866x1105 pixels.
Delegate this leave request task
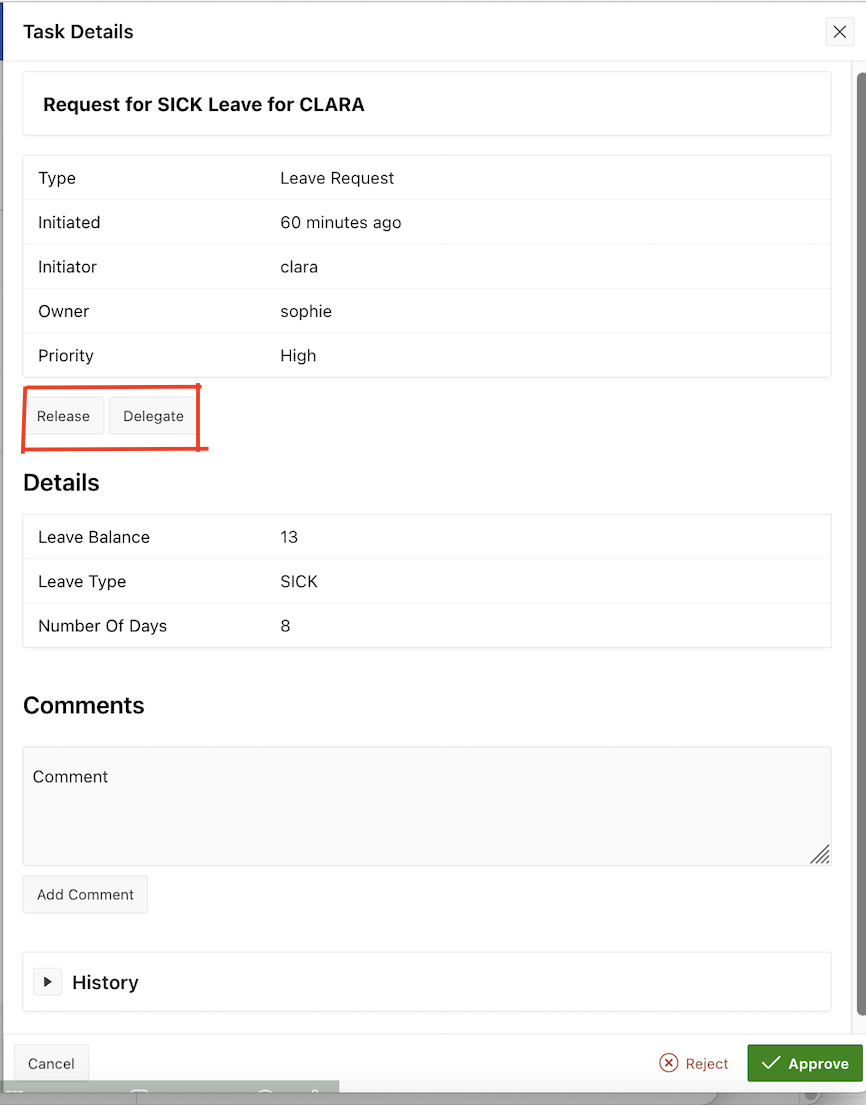153,416
